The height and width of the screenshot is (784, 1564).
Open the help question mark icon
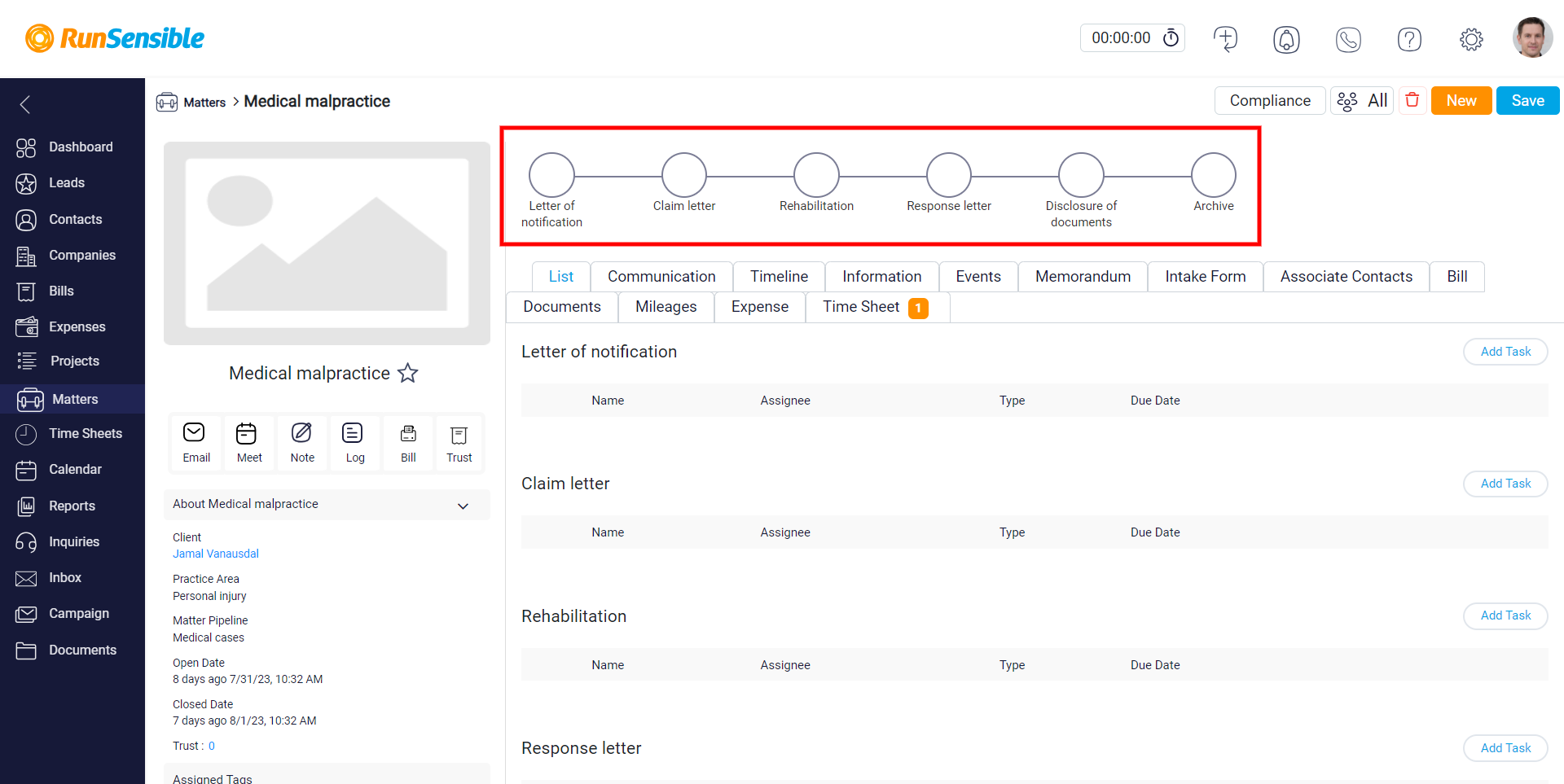1409,39
